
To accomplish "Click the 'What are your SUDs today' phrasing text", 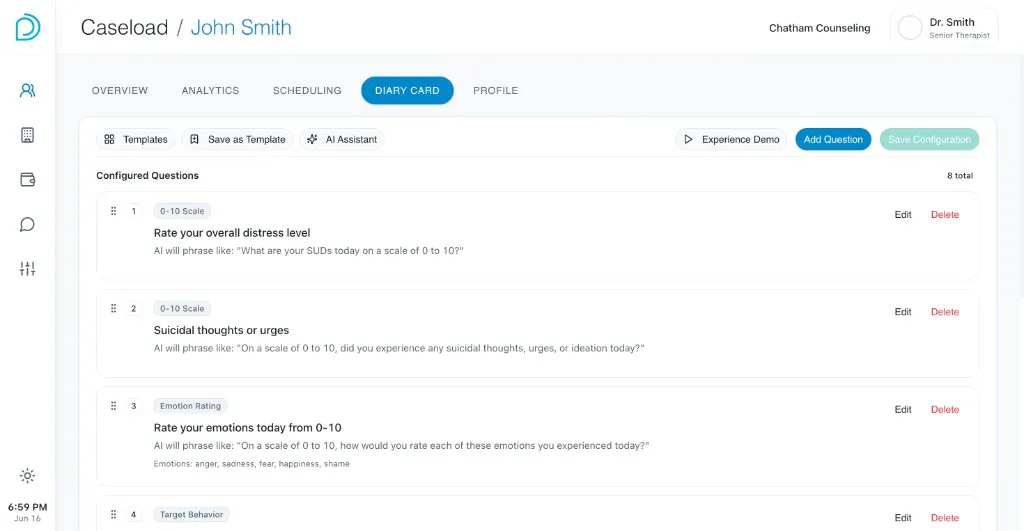I will tap(308, 251).
